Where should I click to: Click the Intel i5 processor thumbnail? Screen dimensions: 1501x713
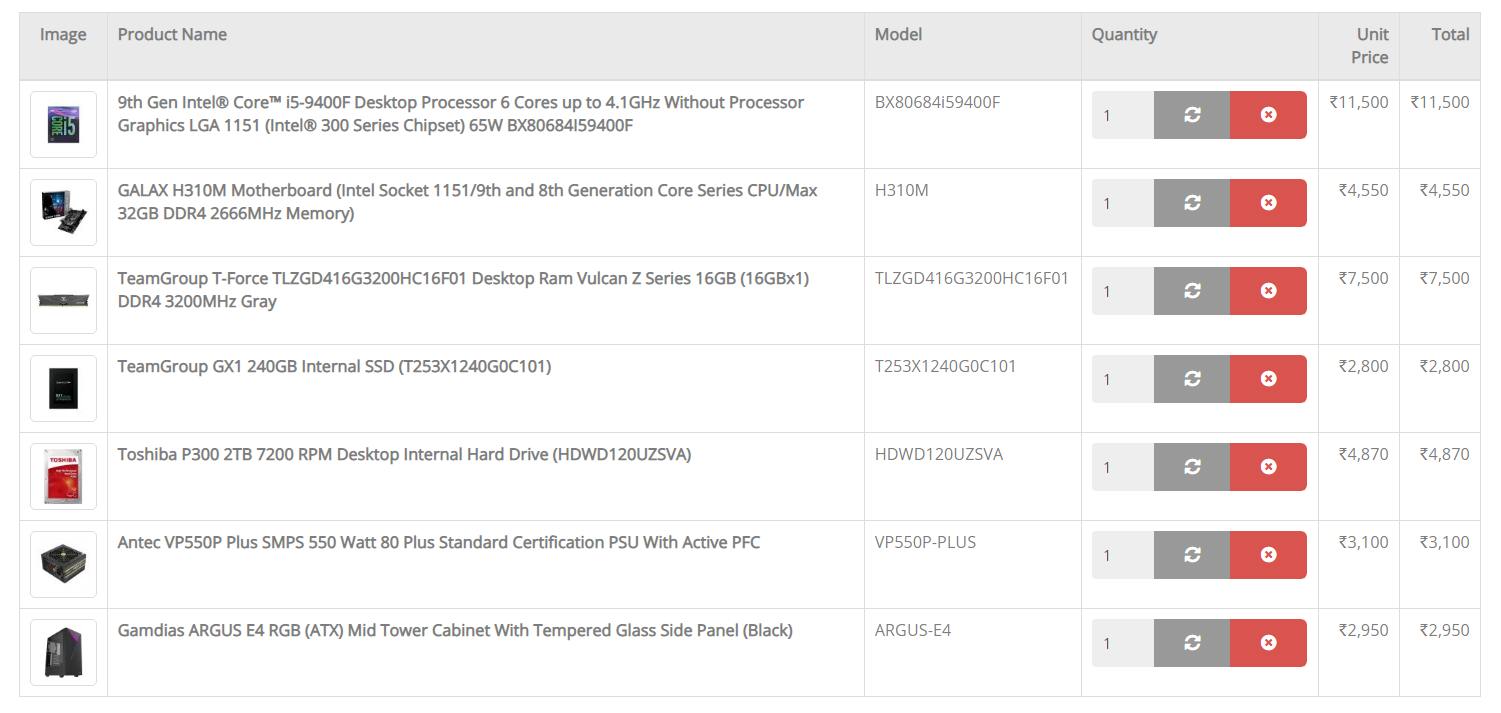tap(63, 124)
